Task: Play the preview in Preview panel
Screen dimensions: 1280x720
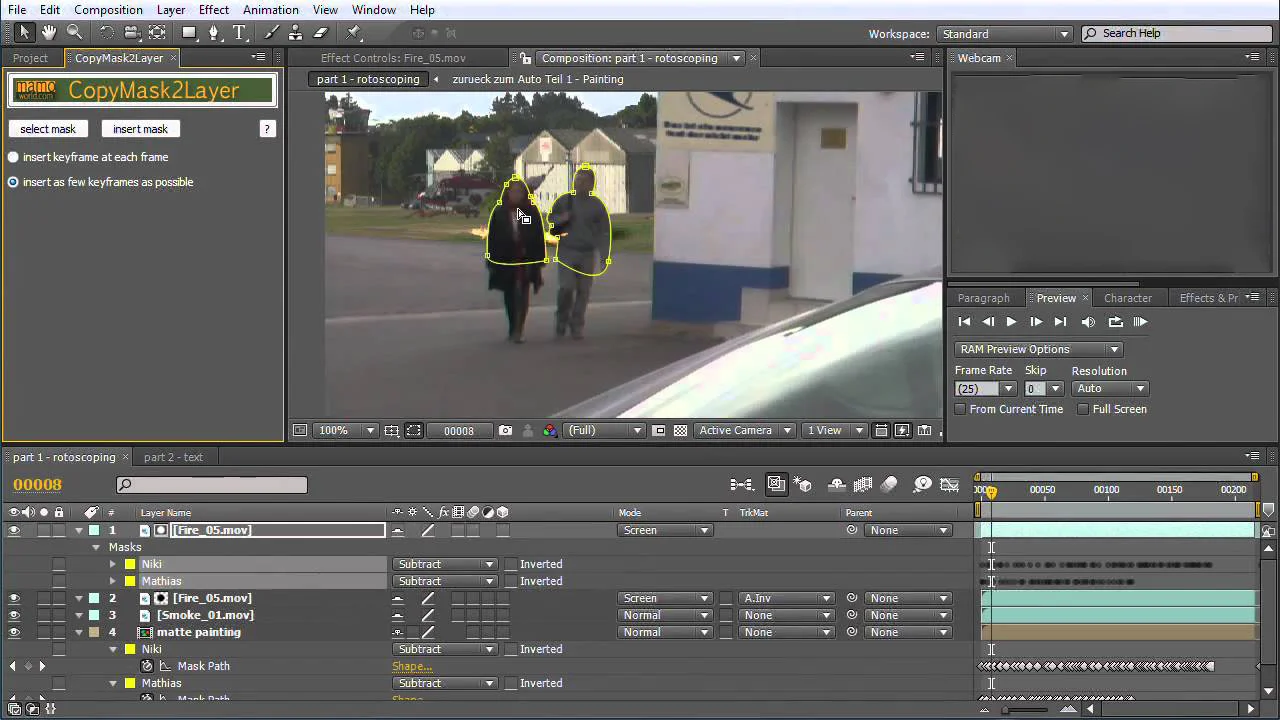Action: [x=1011, y=322]
